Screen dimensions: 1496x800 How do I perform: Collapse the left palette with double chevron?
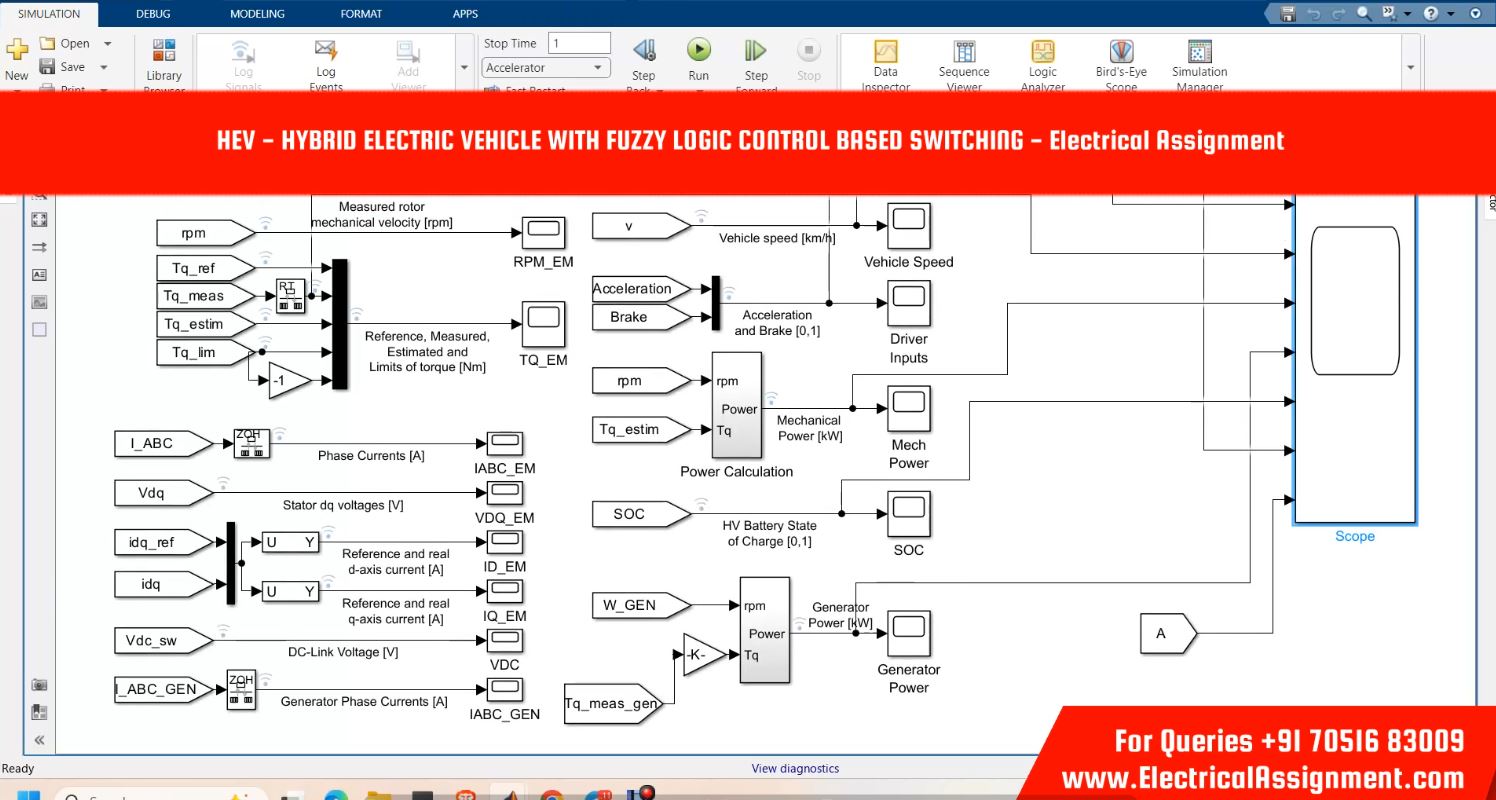point(39,741)
